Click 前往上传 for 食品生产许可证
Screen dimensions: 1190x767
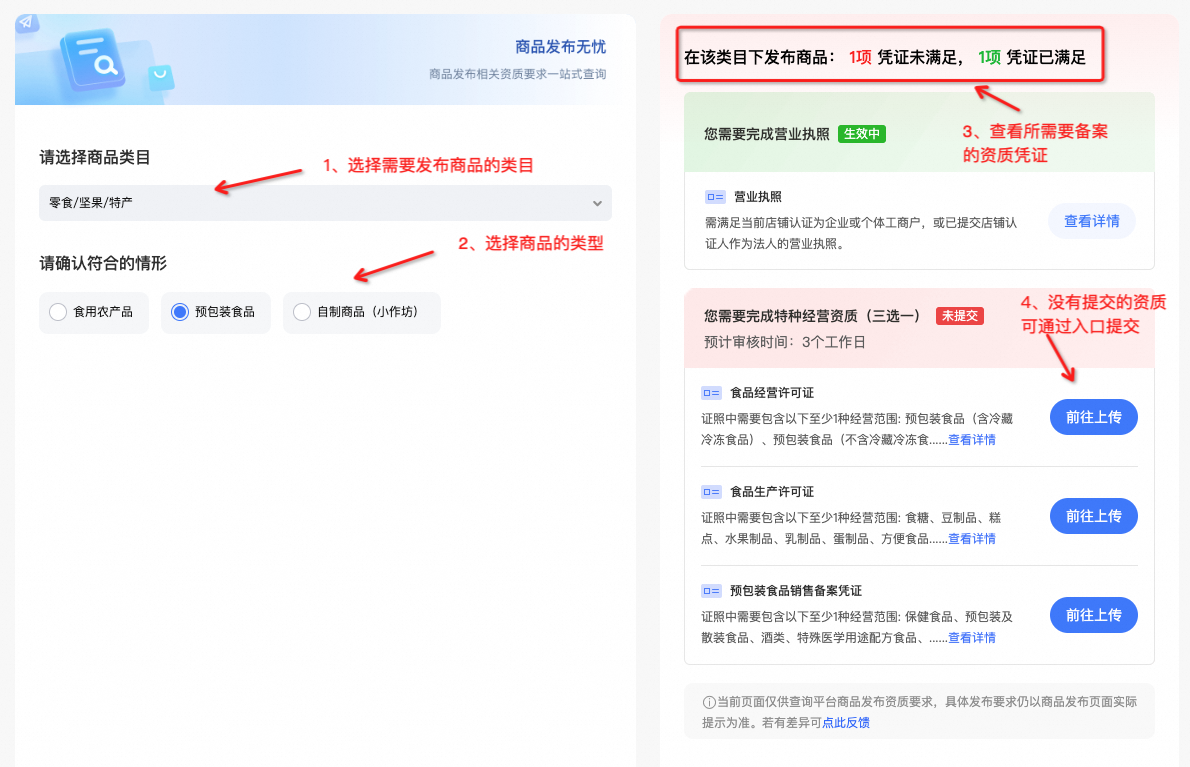click(x=1094, y=516)
